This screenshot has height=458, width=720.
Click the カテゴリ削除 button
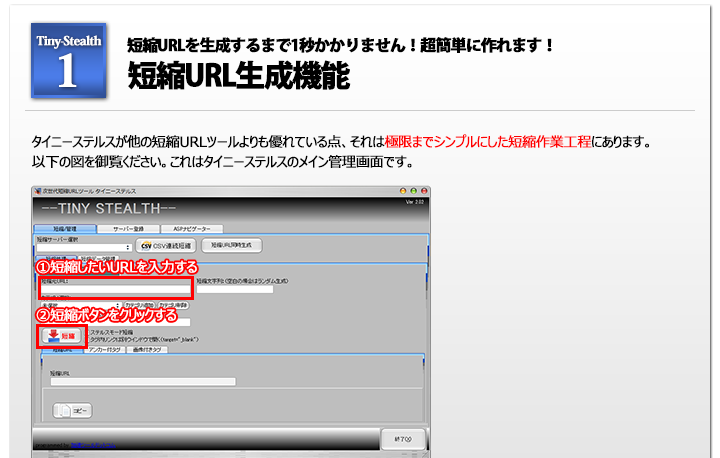pos(173,305)
